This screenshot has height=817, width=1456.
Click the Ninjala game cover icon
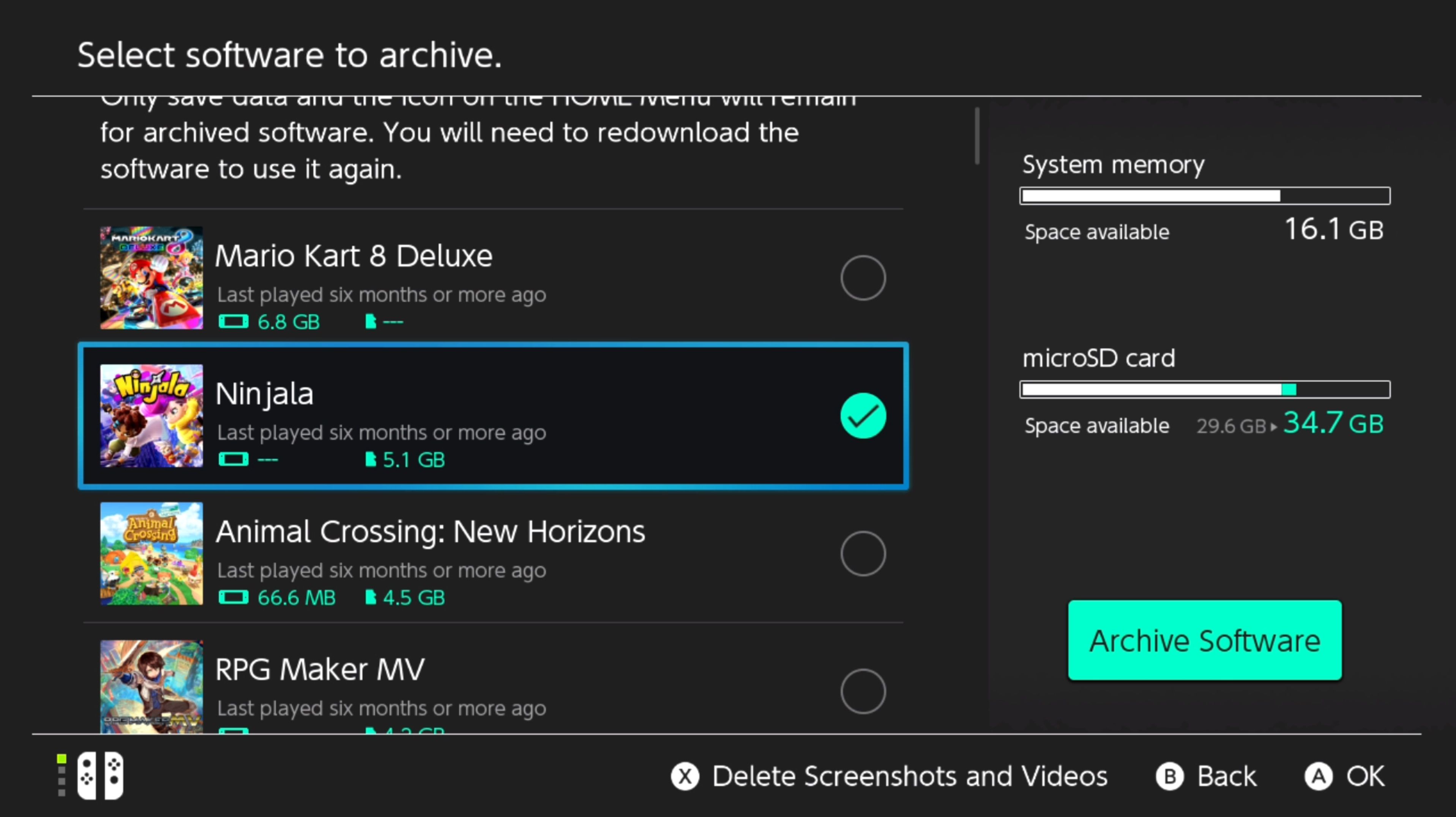[x=151, y=416]
